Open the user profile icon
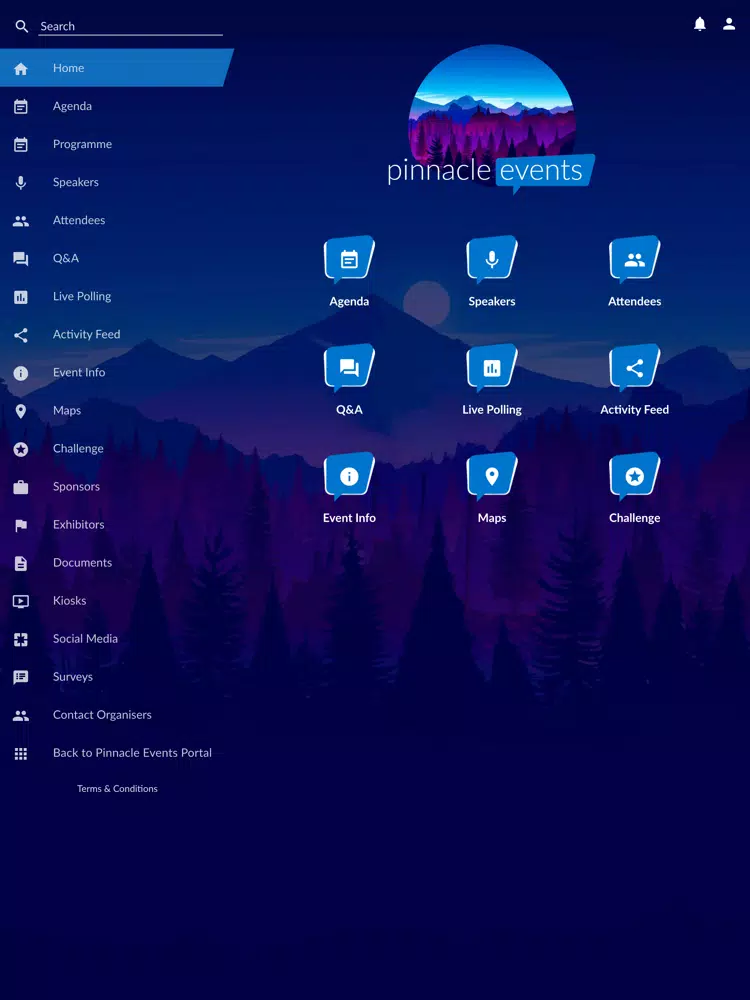 [x=729, y=24]
